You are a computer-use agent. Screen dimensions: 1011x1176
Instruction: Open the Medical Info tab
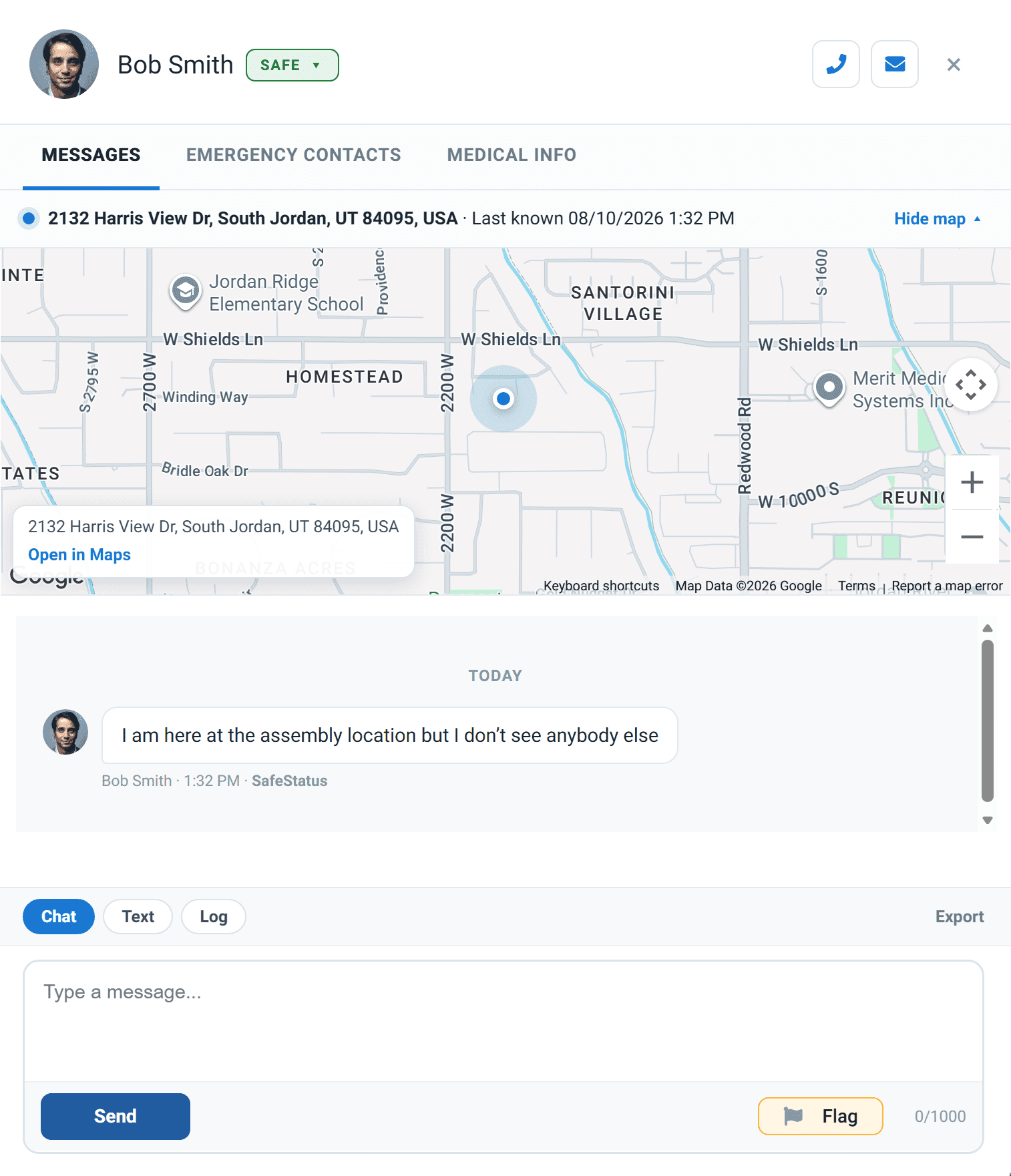pos(512,155)
